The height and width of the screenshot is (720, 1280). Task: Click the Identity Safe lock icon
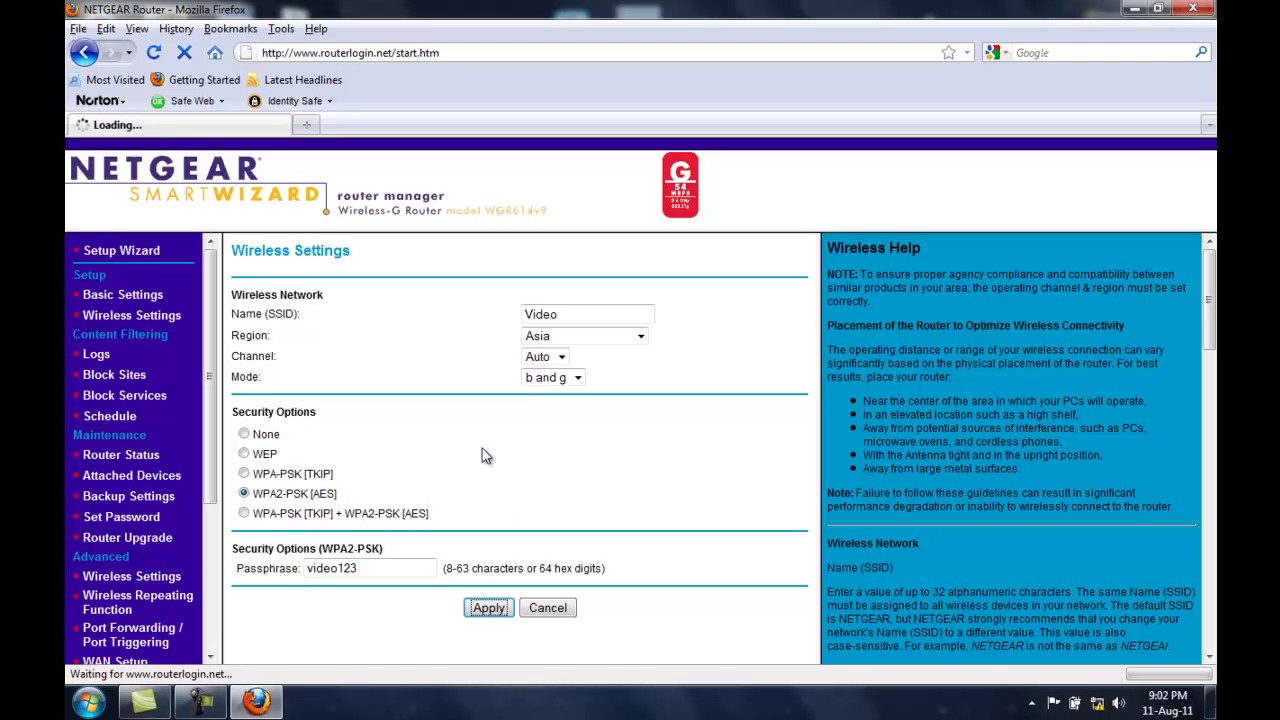tap(254, 101)
